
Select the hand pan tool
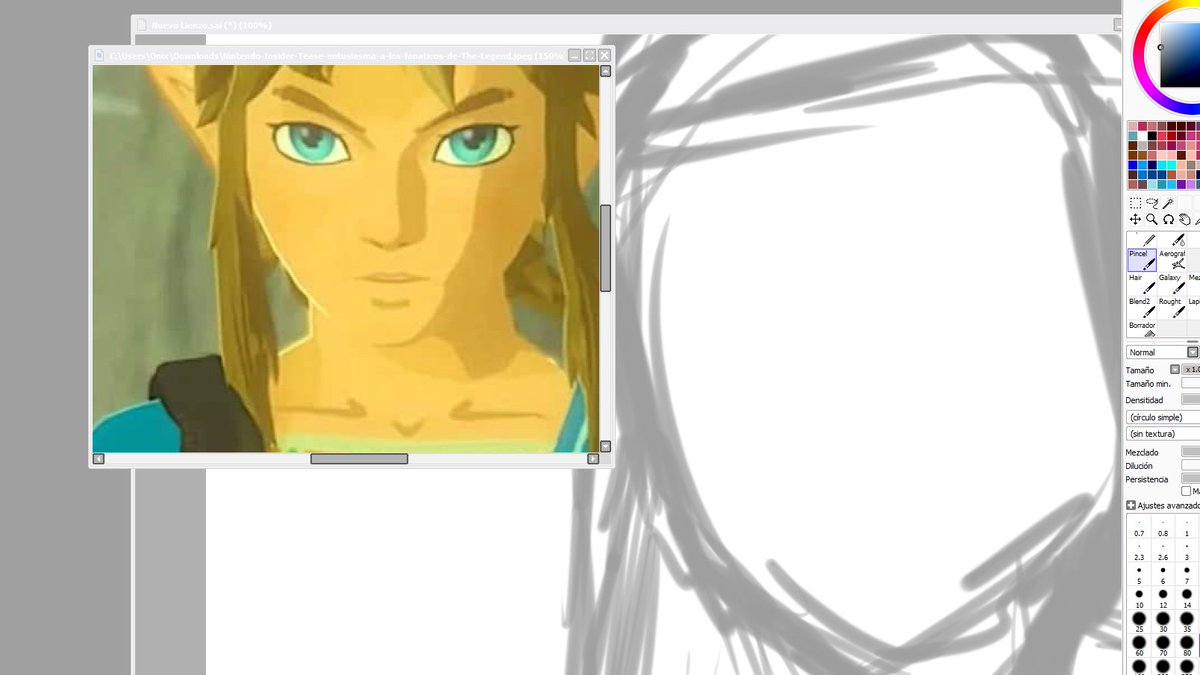[1185, 220]
